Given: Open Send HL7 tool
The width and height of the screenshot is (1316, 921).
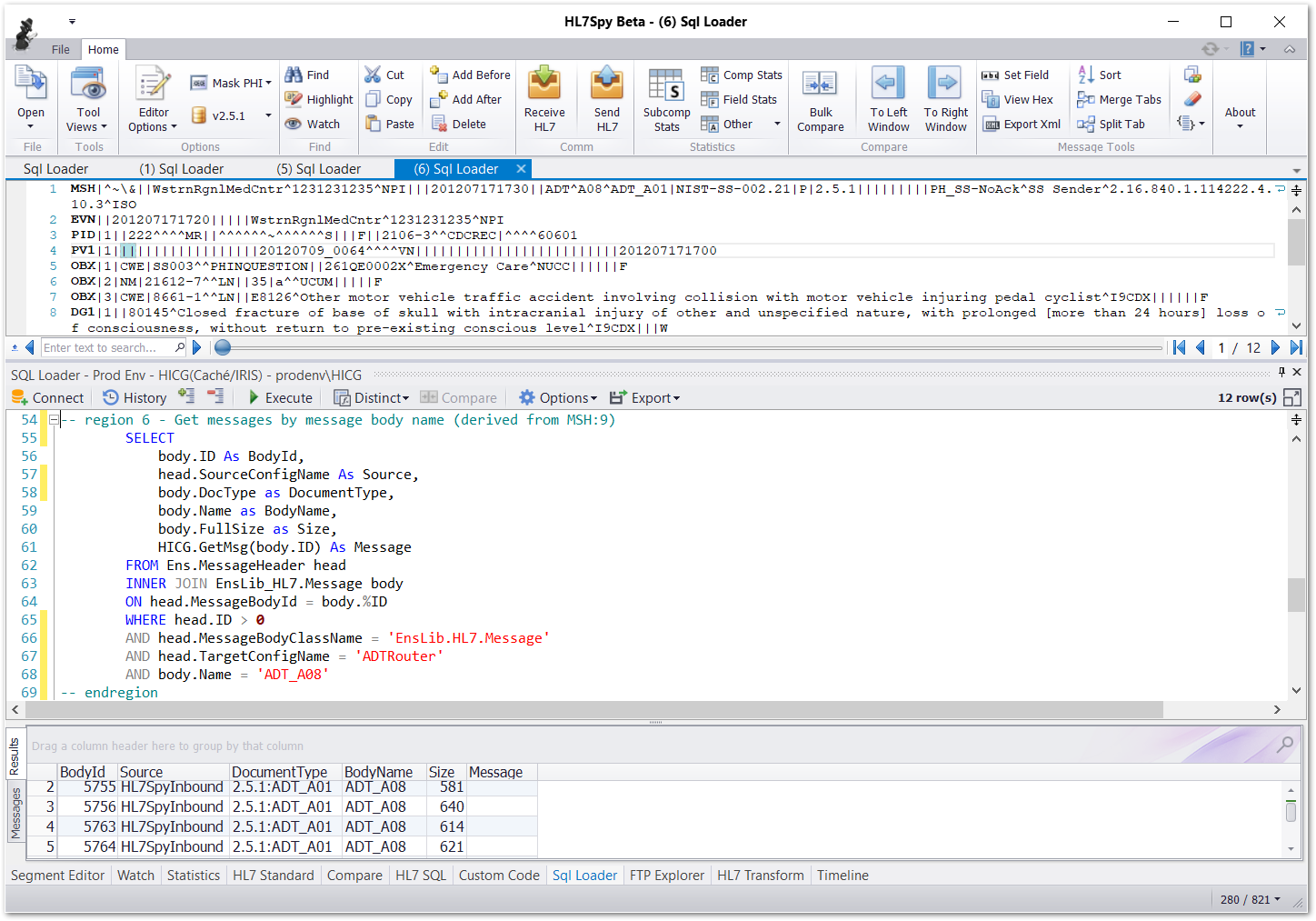Looking at the screenshot, I should coord(607,99).
